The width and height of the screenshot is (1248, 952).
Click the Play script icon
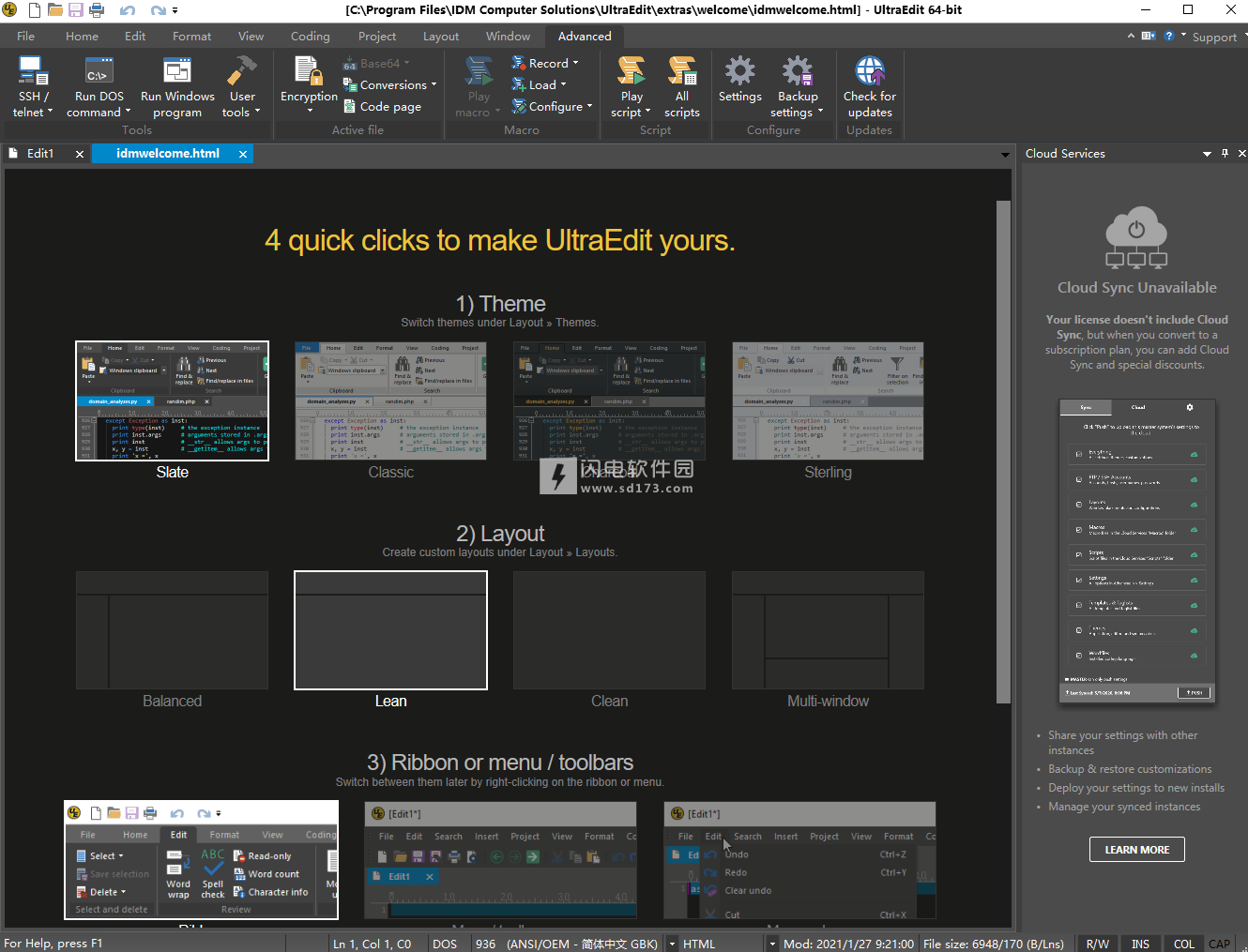pyautogui.click(x=632, y=71)
